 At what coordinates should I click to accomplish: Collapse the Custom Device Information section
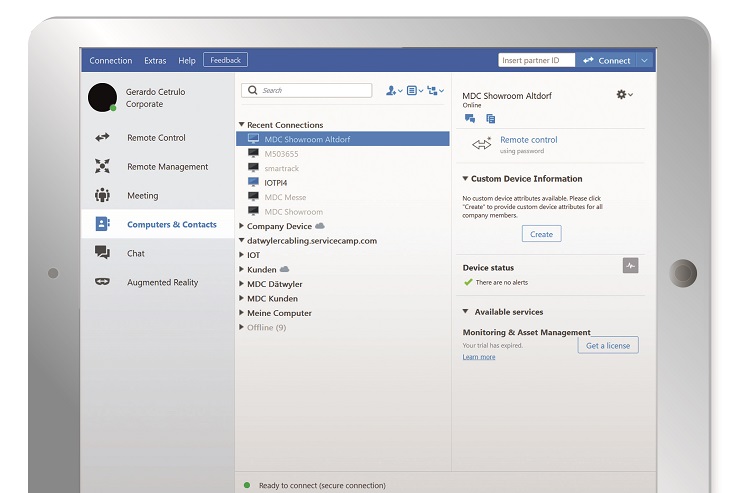click(466, 179)
